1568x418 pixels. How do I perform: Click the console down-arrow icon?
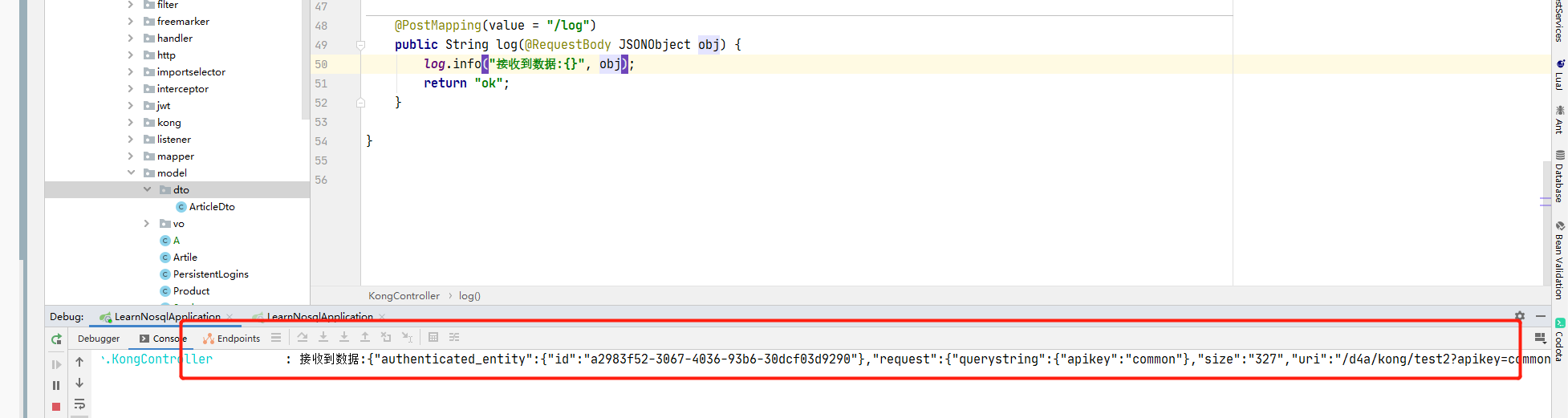[x=79, y=383]
